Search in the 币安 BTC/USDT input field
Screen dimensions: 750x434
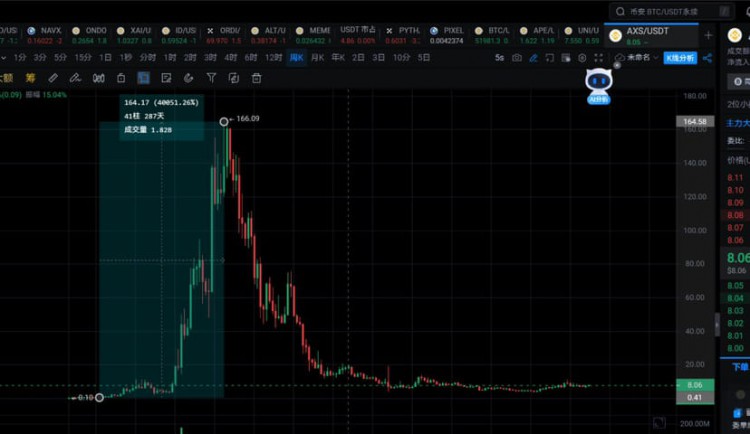click(672, 11)
